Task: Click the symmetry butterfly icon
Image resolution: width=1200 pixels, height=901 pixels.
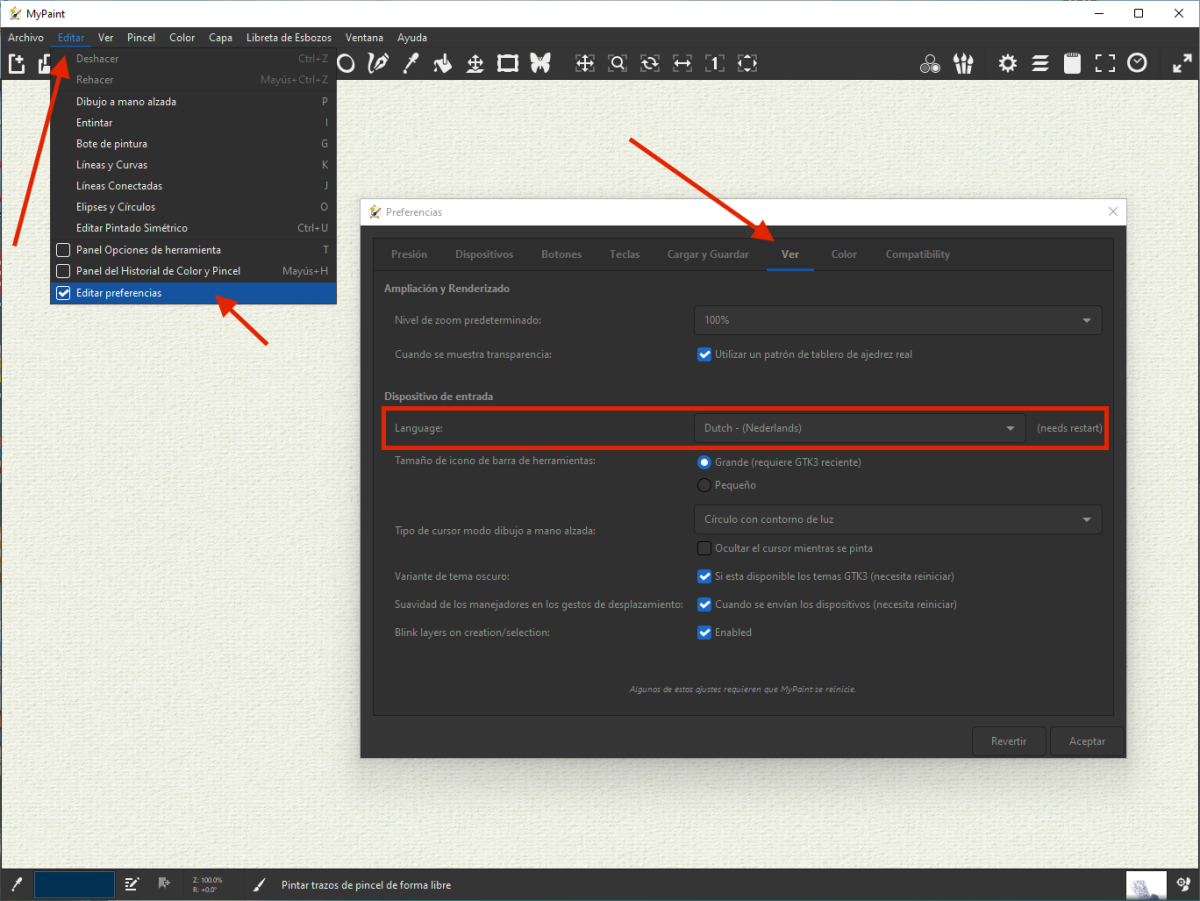Action: [x=540, y=63]
